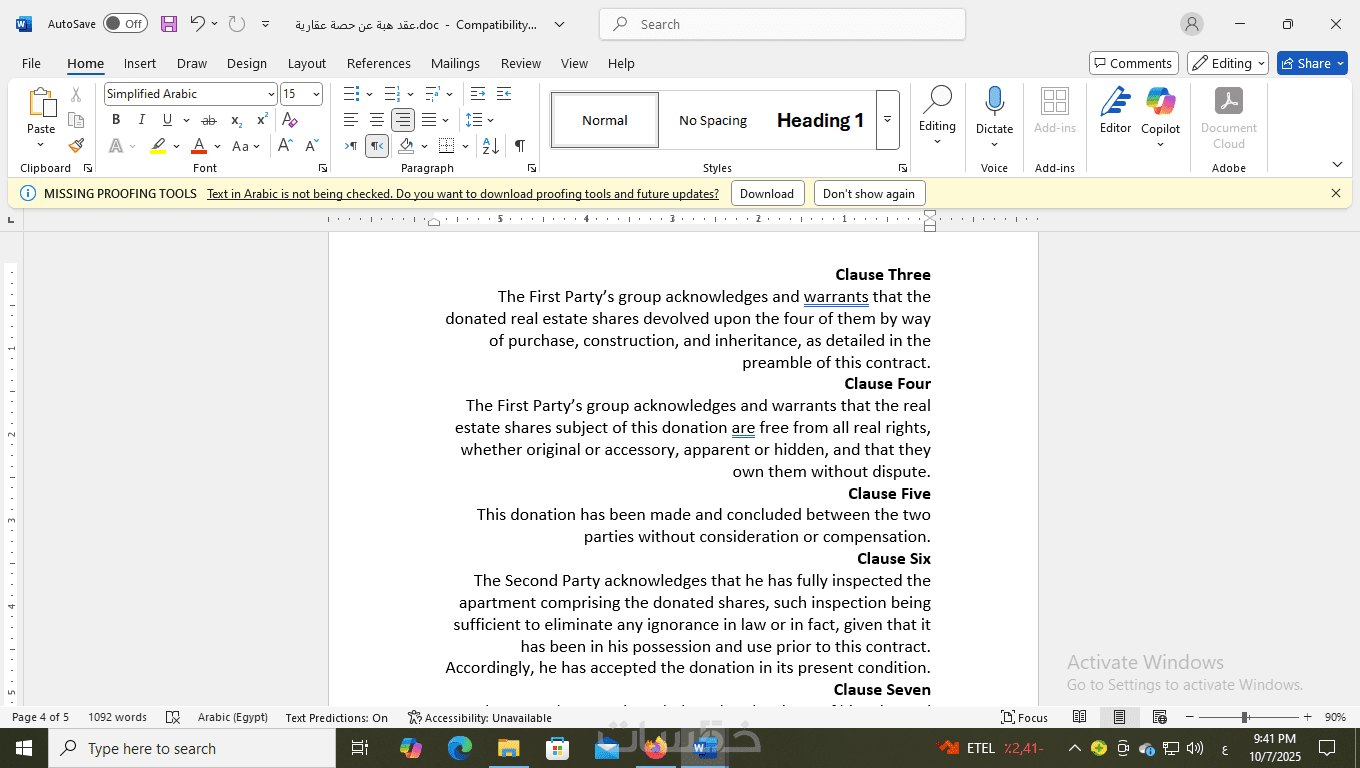Open Paragraph dialog launcher
The image size is (1360, 768).
tap(532, 168)
